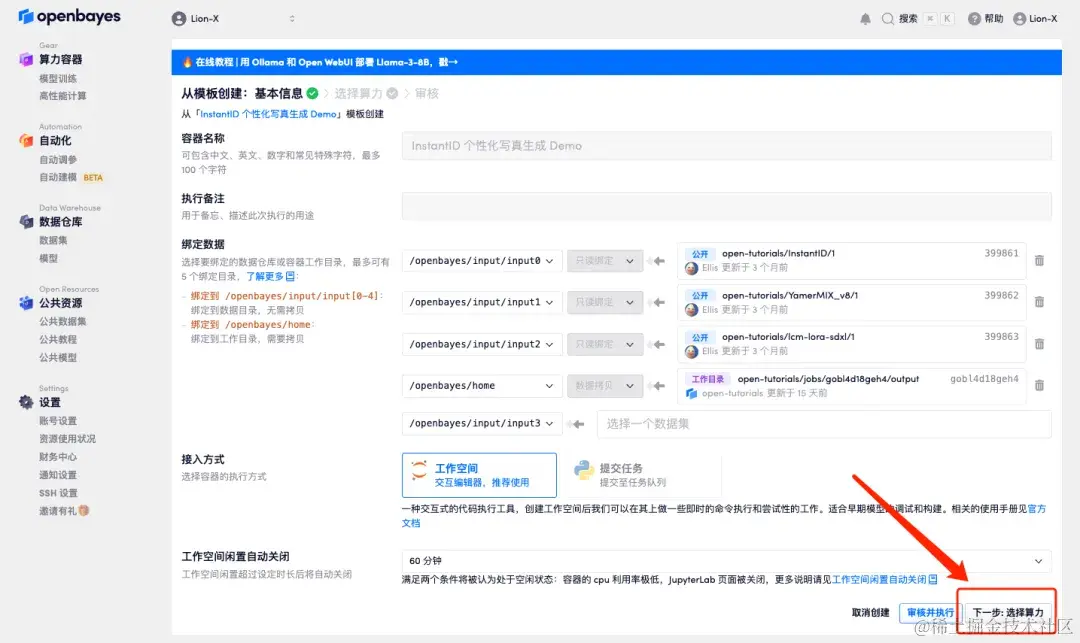The height and width of the screenshot is (643, 1080).
Task: Open the InstantID 个性化写真生成 Demo template link
Action: point(269,114)
